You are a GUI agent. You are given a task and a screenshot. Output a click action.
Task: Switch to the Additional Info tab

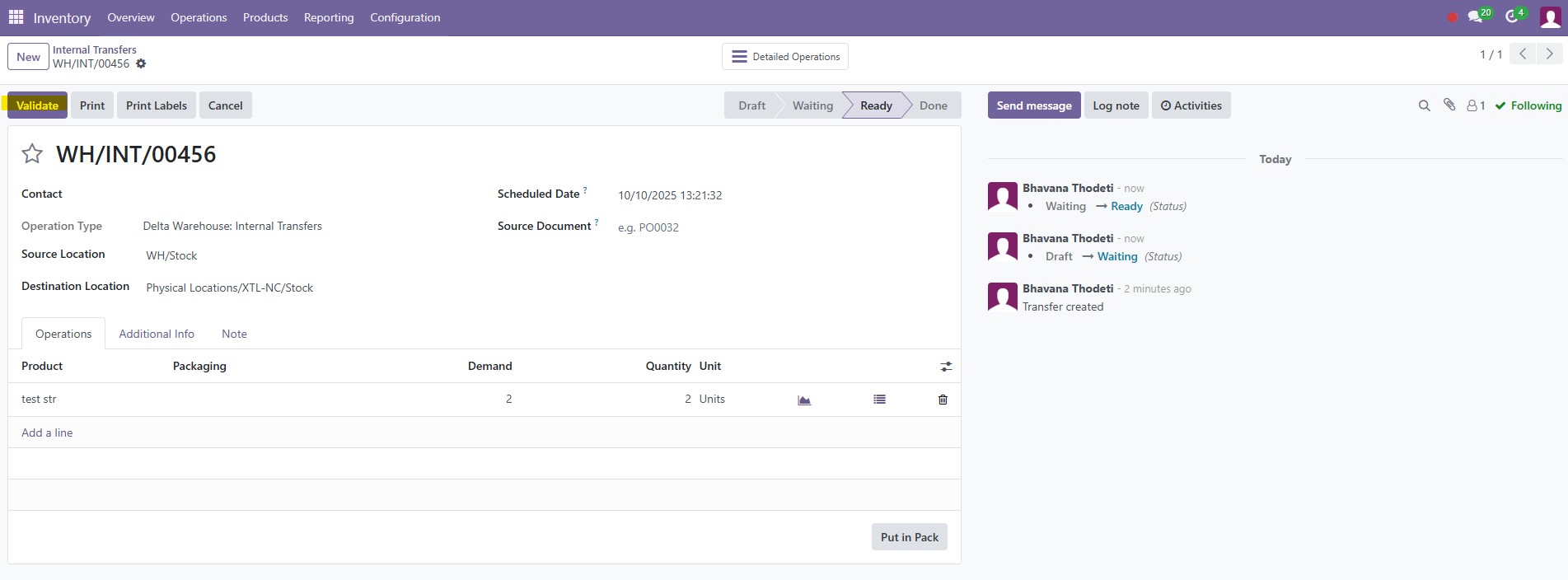pyautogui.click(x=157, y=334)
